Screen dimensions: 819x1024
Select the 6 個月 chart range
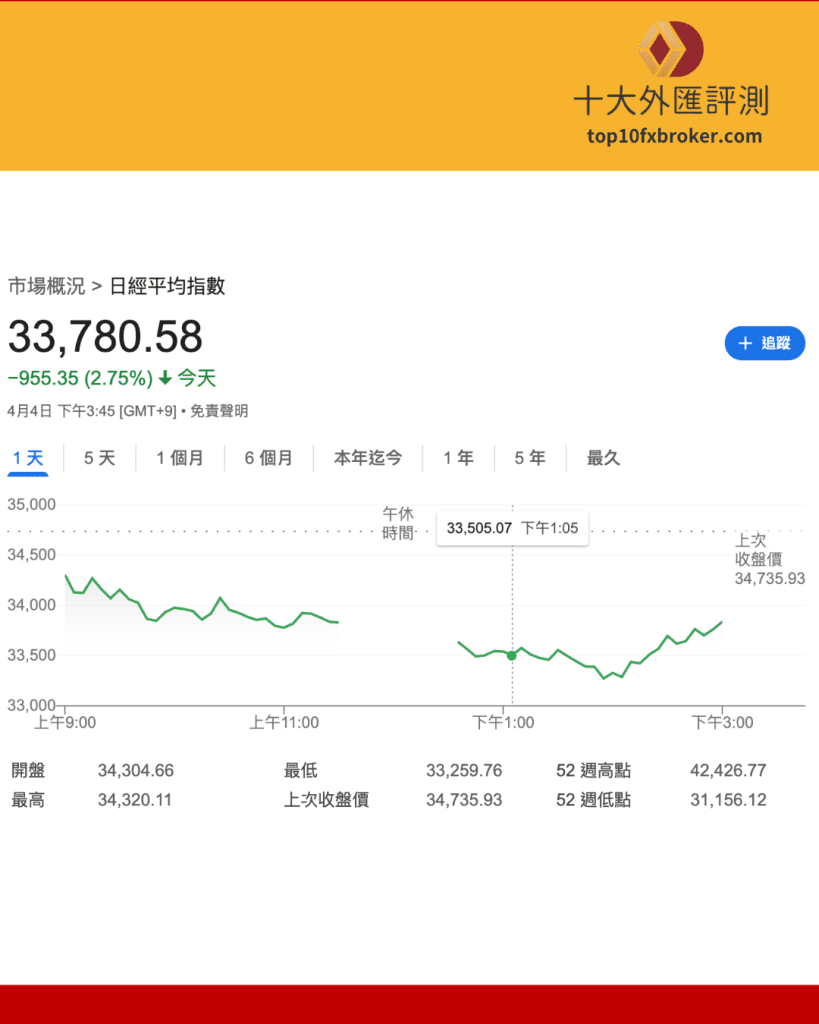268,458
